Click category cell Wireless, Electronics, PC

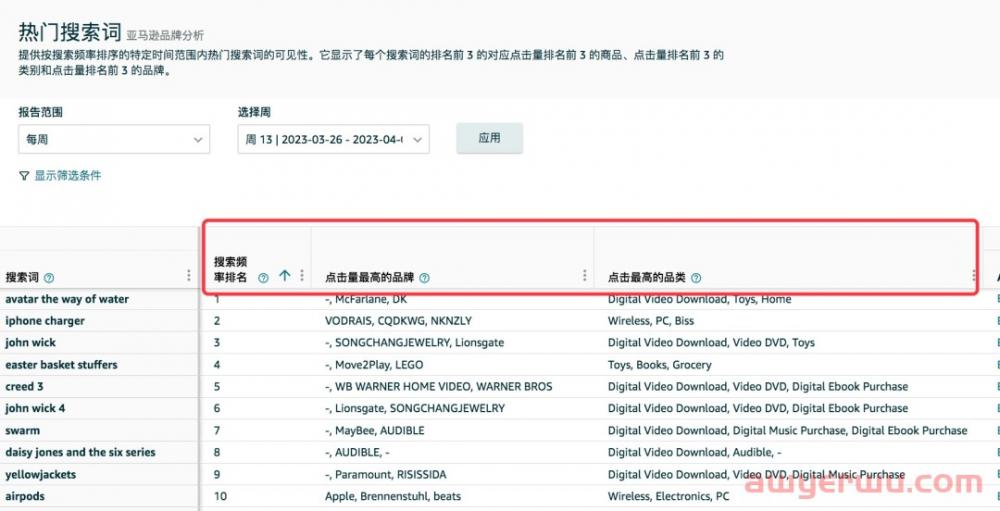(x=668, y=496)
